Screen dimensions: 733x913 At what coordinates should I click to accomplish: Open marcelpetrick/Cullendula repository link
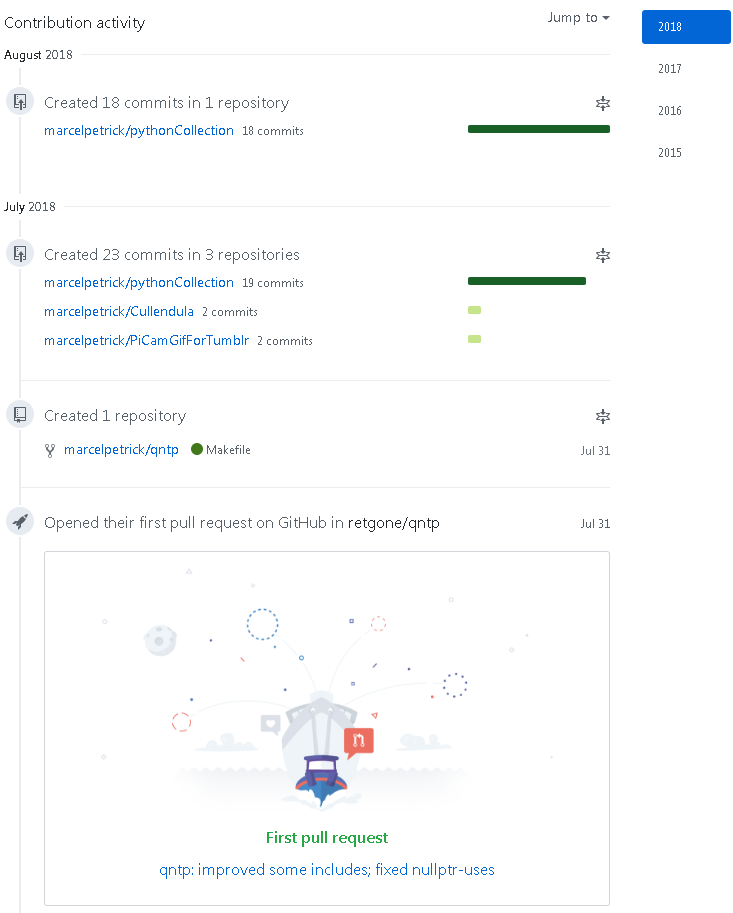(x=119, y=312)
